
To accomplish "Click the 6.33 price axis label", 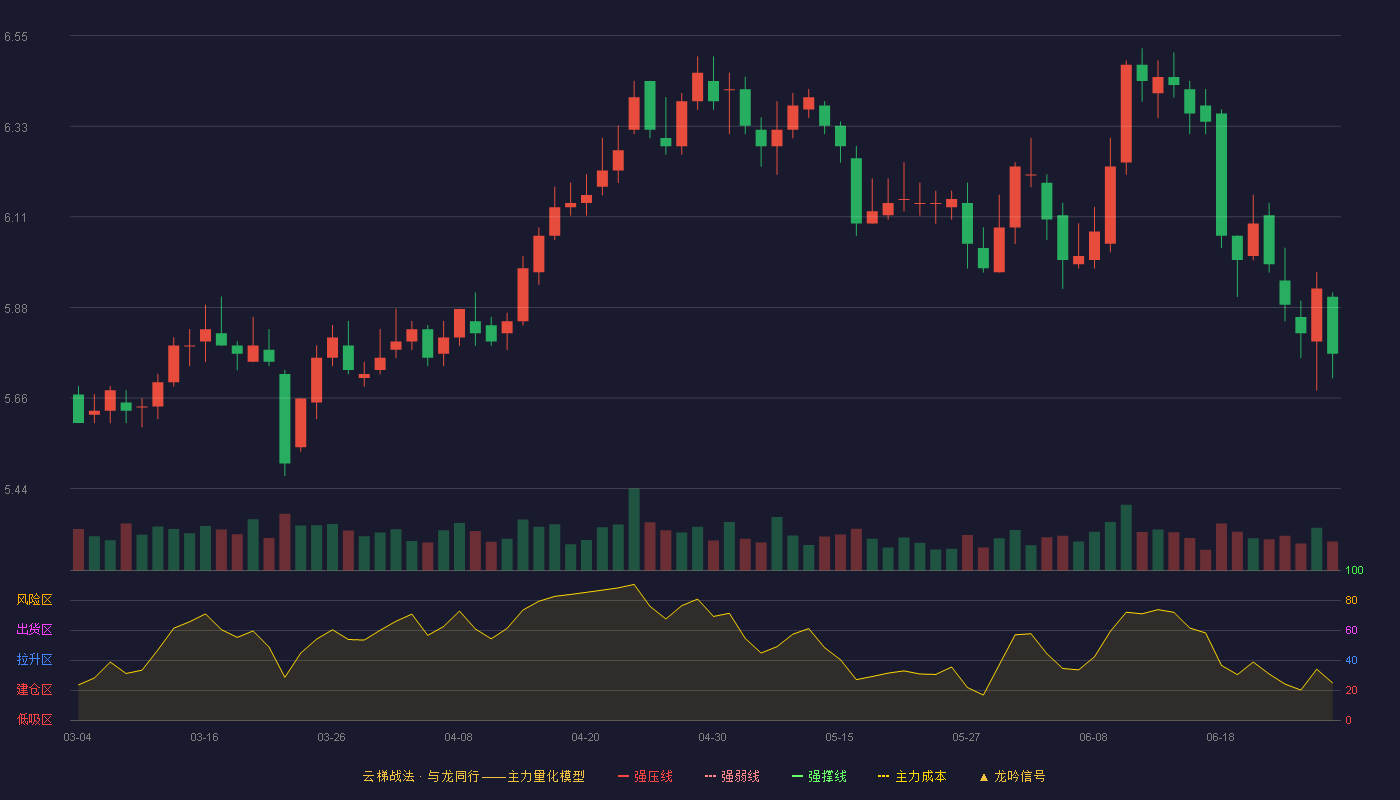I will 15,128.
